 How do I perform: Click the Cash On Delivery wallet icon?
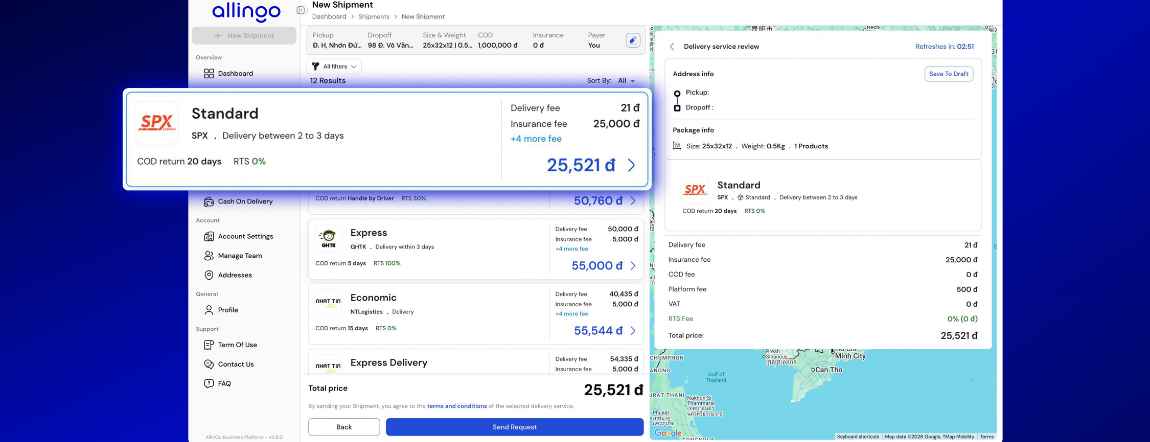tap(208, 202)
